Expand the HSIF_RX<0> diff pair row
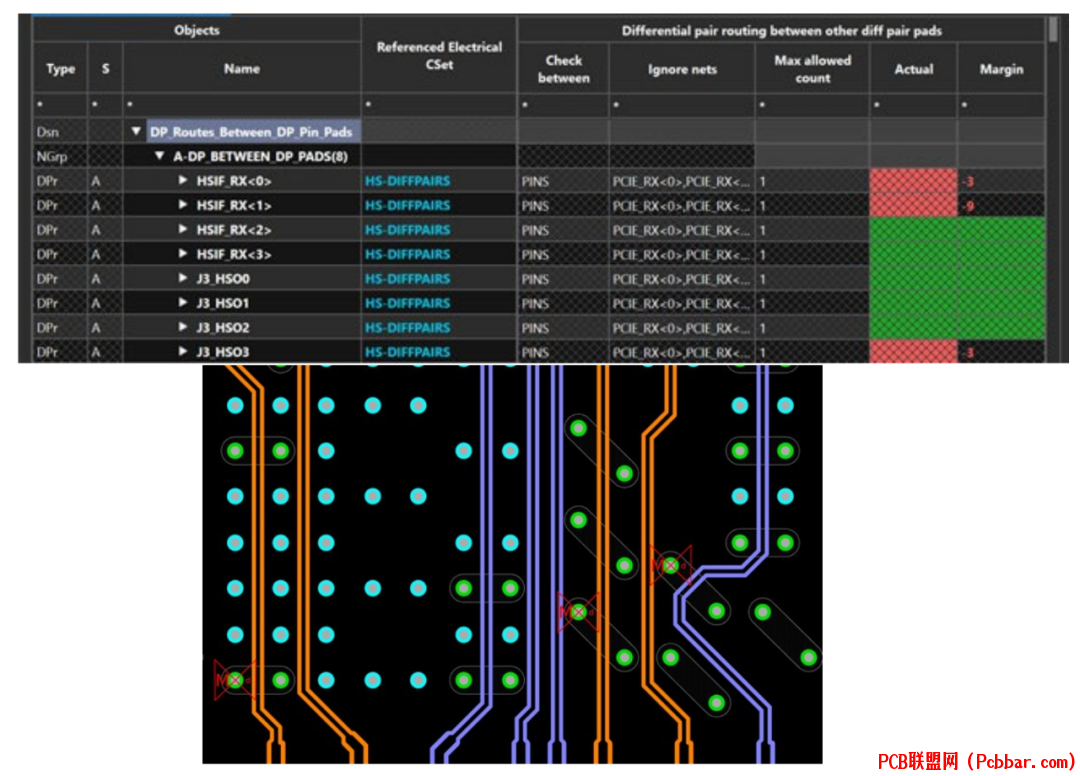1080x776 pixels. coord(183,180)
